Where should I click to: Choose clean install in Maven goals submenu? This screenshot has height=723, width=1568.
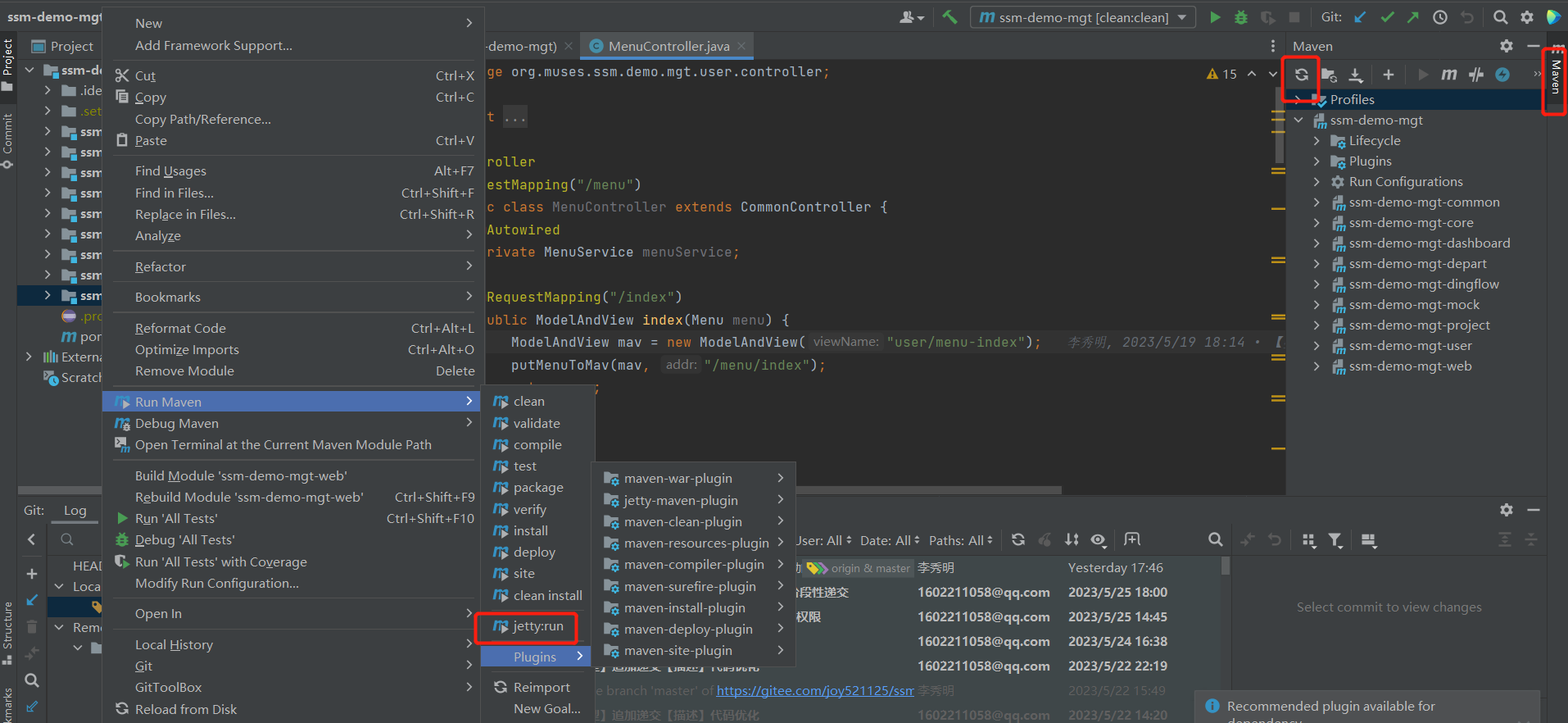pyautogui.click(x=537, y=596)
